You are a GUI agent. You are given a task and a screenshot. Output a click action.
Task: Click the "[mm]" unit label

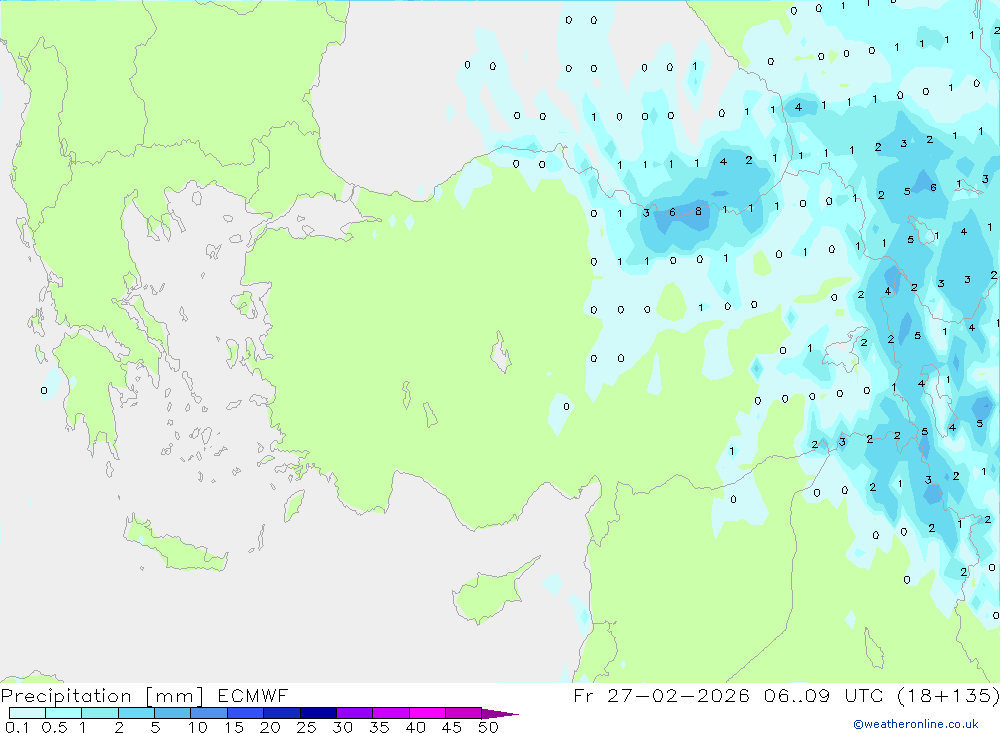[175, 696]
